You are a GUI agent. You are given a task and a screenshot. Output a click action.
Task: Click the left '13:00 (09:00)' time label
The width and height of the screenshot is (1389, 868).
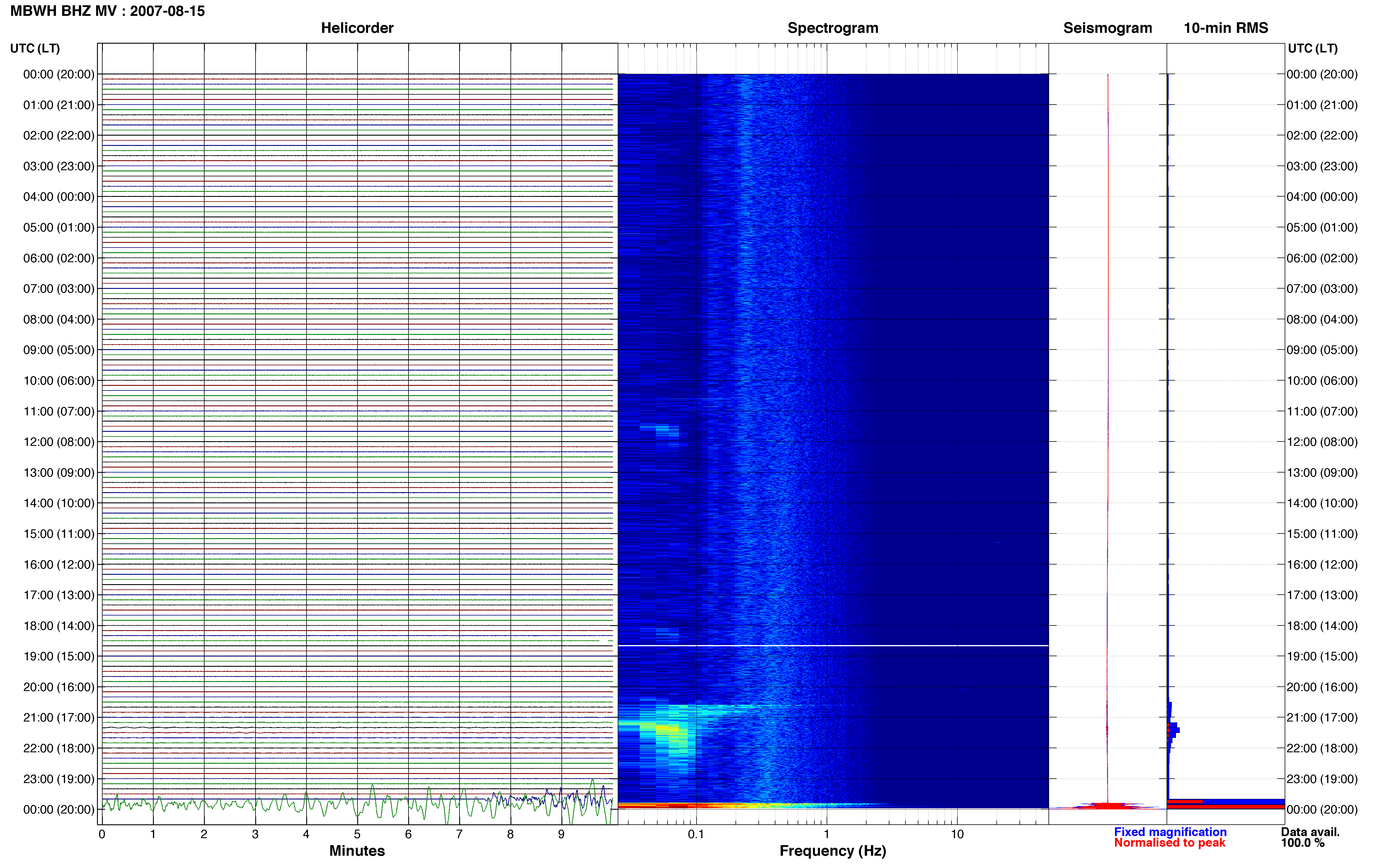point(59,473)
